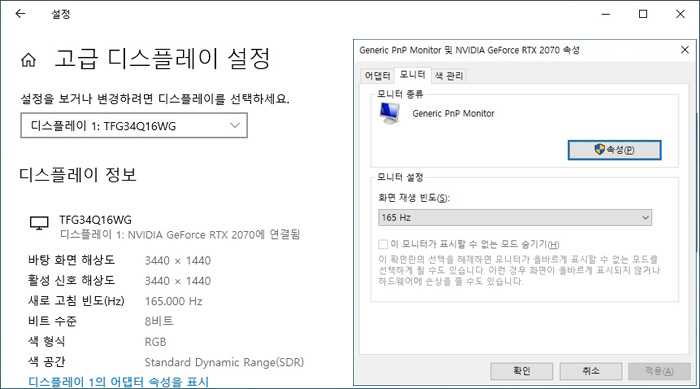Screen dimensions: 700x389
Task: Click the Generic PnP Monitor device icon
Action: [390, 113]
